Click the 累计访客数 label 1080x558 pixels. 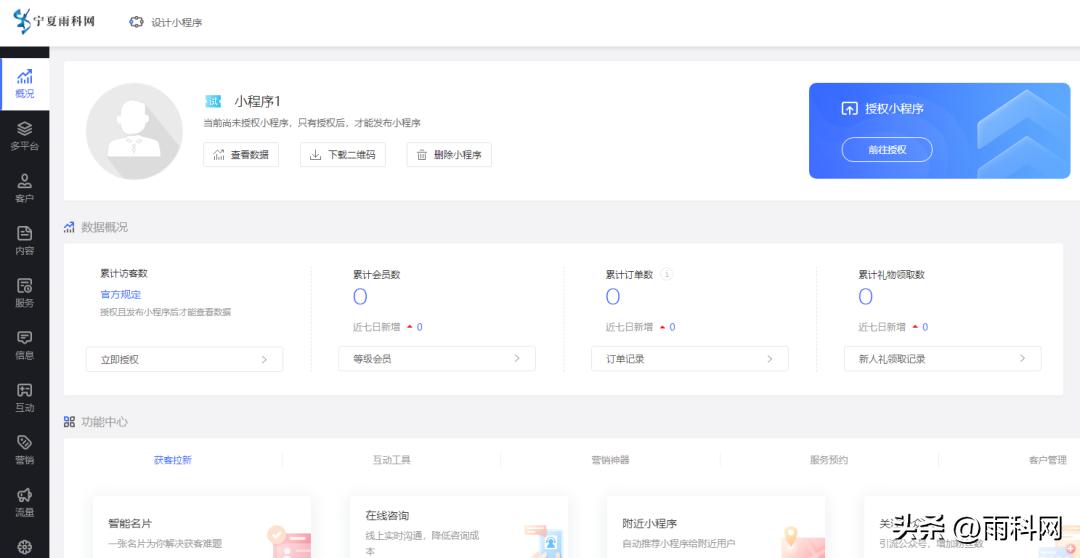(x=123, y=273)
